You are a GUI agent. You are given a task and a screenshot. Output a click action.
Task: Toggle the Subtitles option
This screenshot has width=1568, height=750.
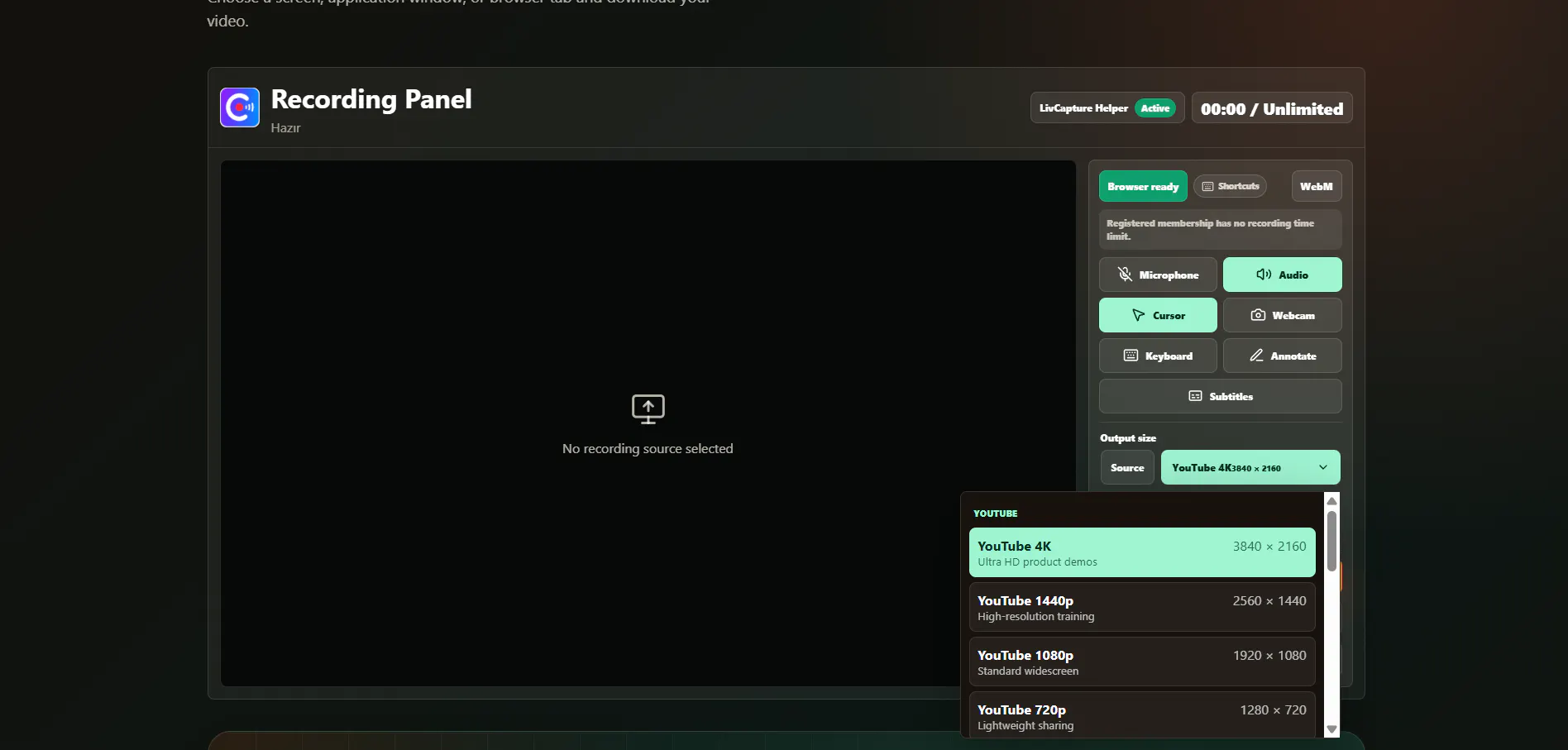pyautogui.click(x=1220, y=396)
